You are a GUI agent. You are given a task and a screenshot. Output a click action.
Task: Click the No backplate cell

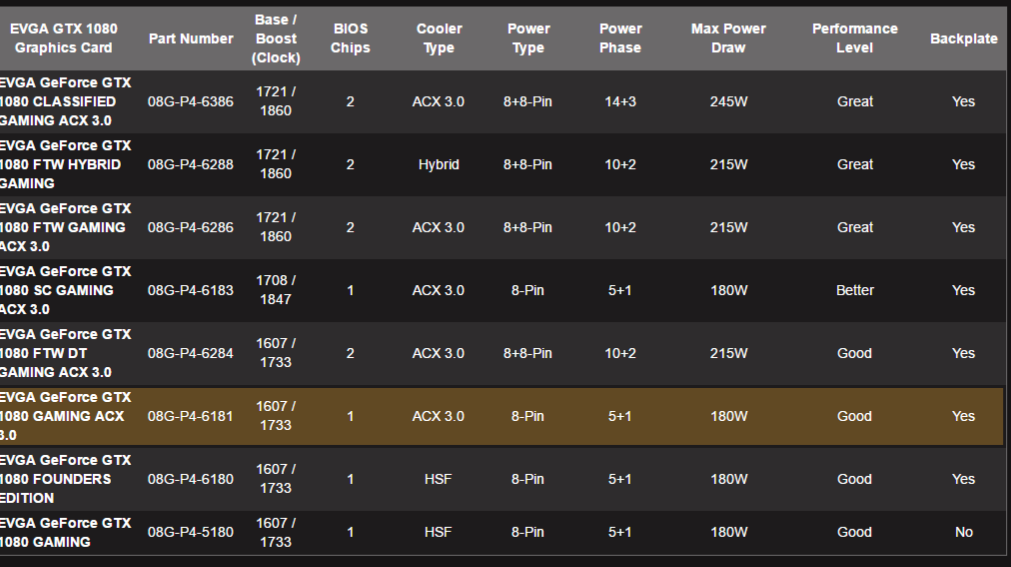964,532
